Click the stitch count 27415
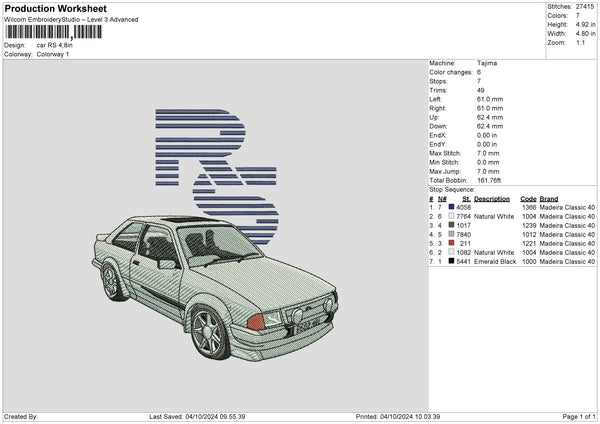600x424 pixels. tap(585, 7)
